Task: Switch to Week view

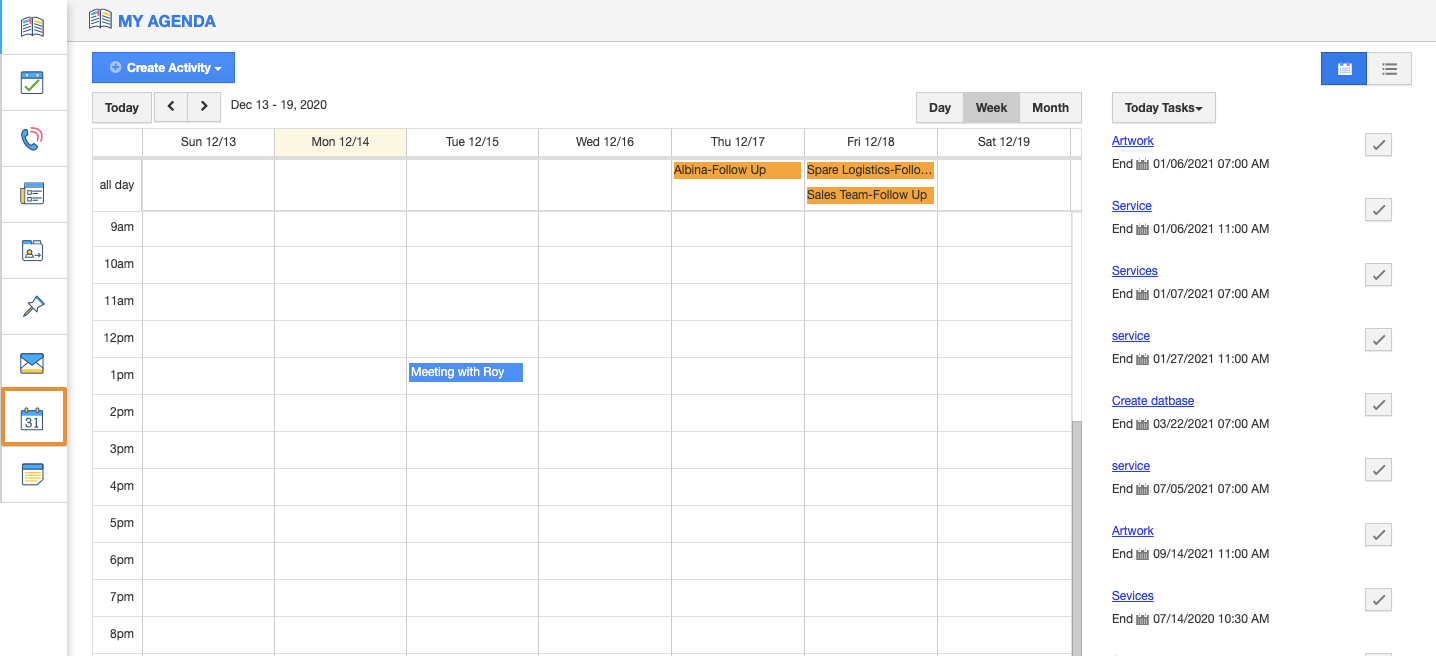Action: pos(992,107)
